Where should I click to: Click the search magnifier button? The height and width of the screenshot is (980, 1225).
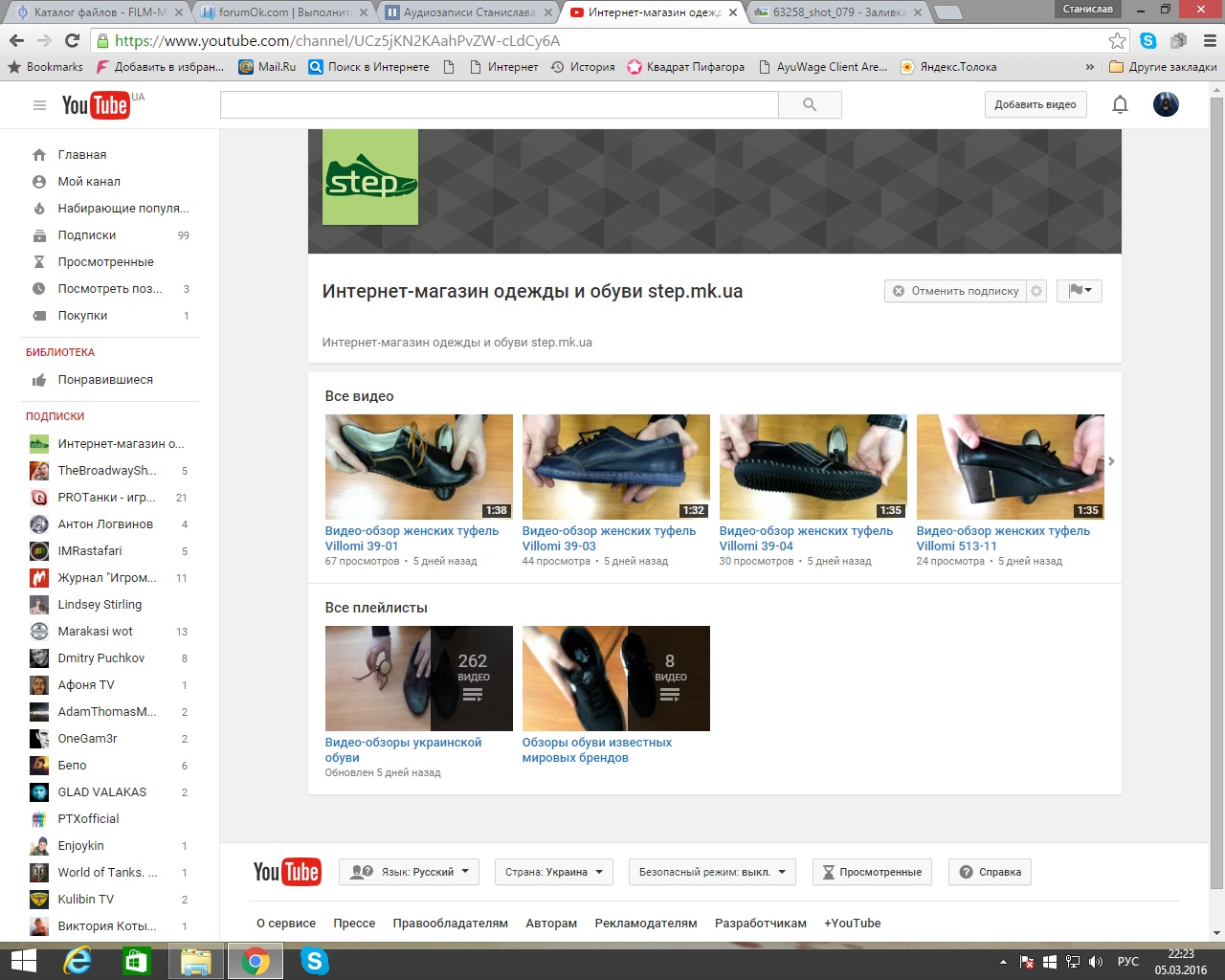[810, 105]
